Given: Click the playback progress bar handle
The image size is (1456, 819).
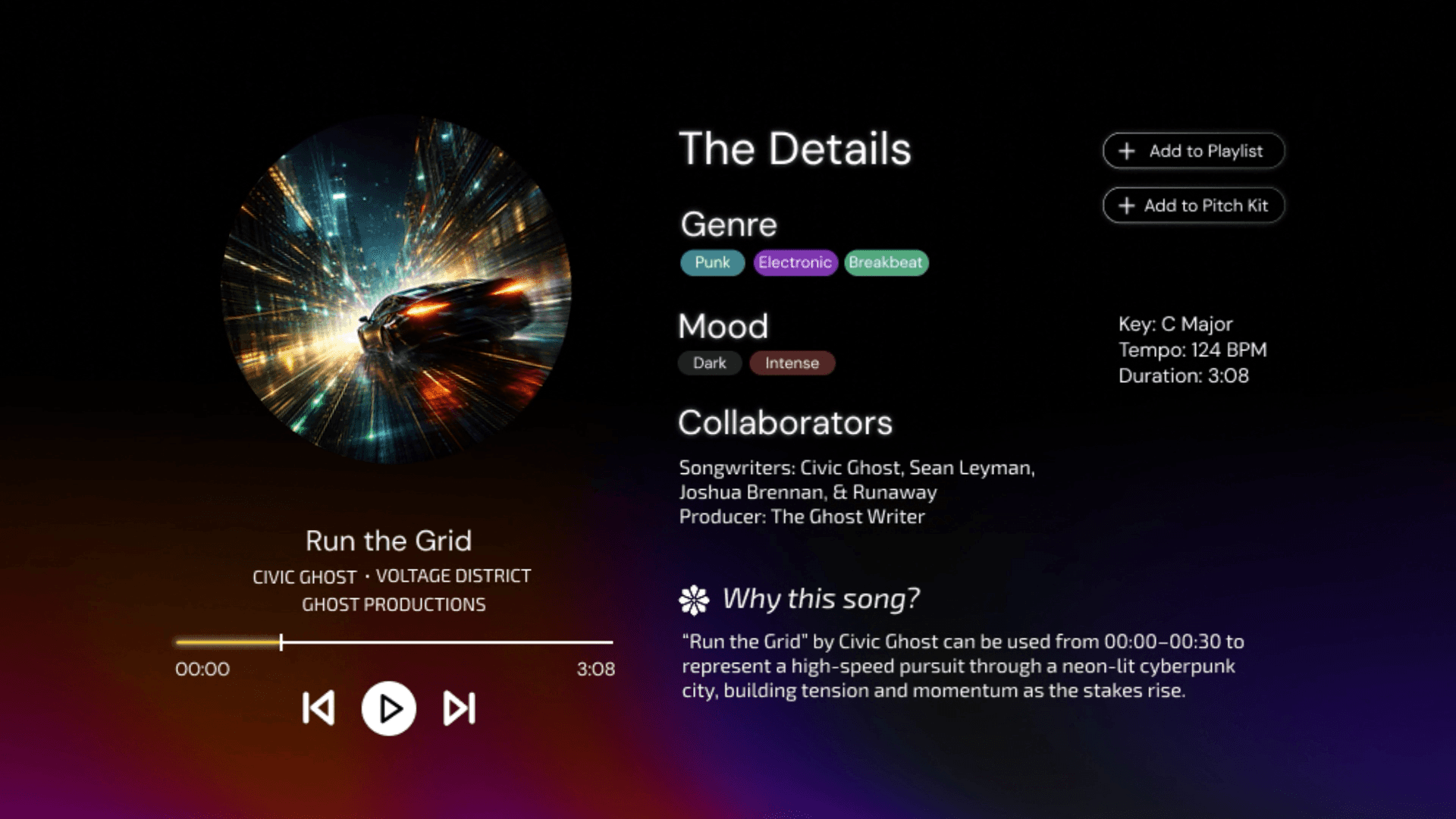Looking at the screenshot, I should pos(281,642).
